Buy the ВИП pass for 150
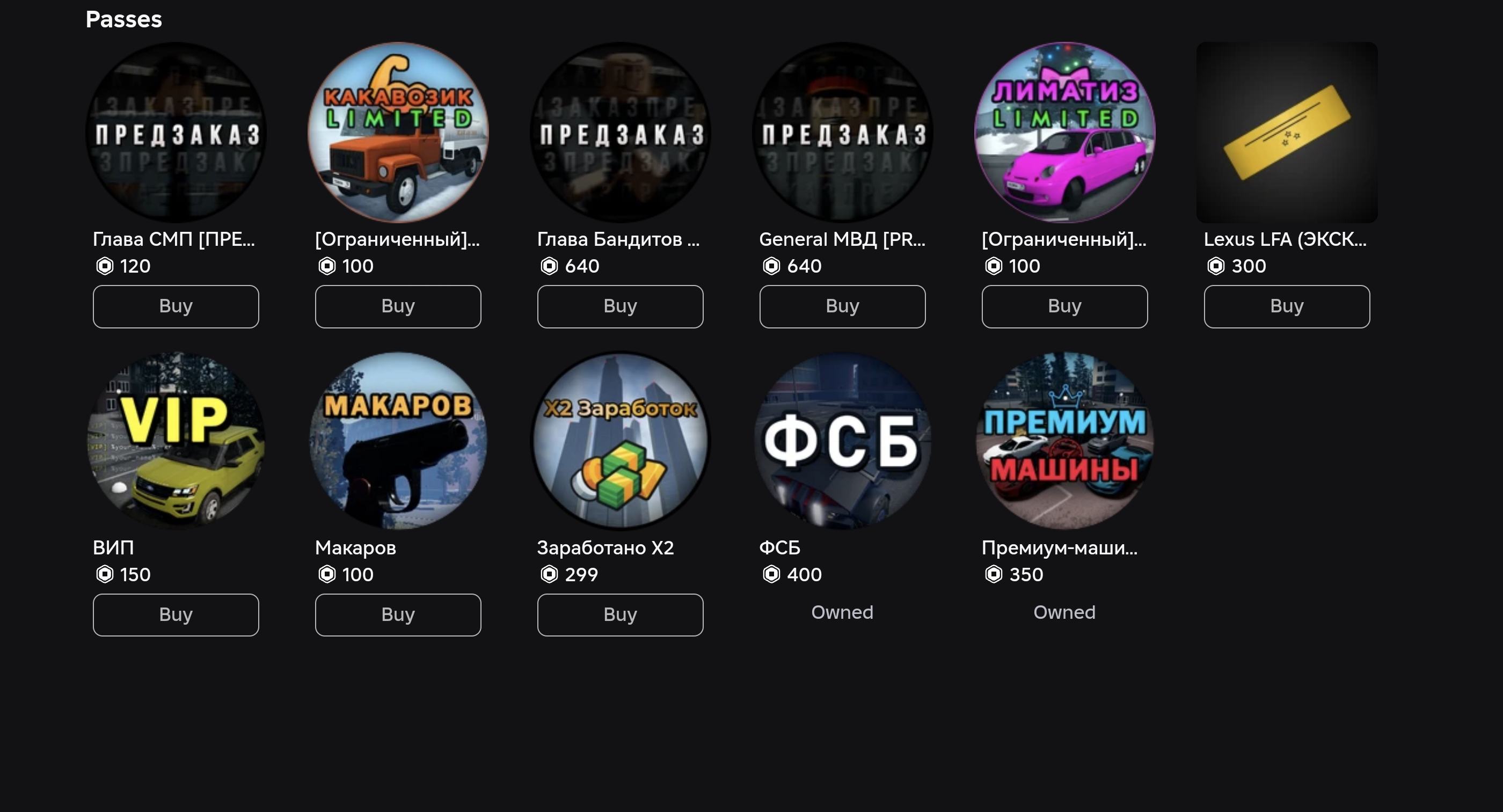 pos(176,615)
